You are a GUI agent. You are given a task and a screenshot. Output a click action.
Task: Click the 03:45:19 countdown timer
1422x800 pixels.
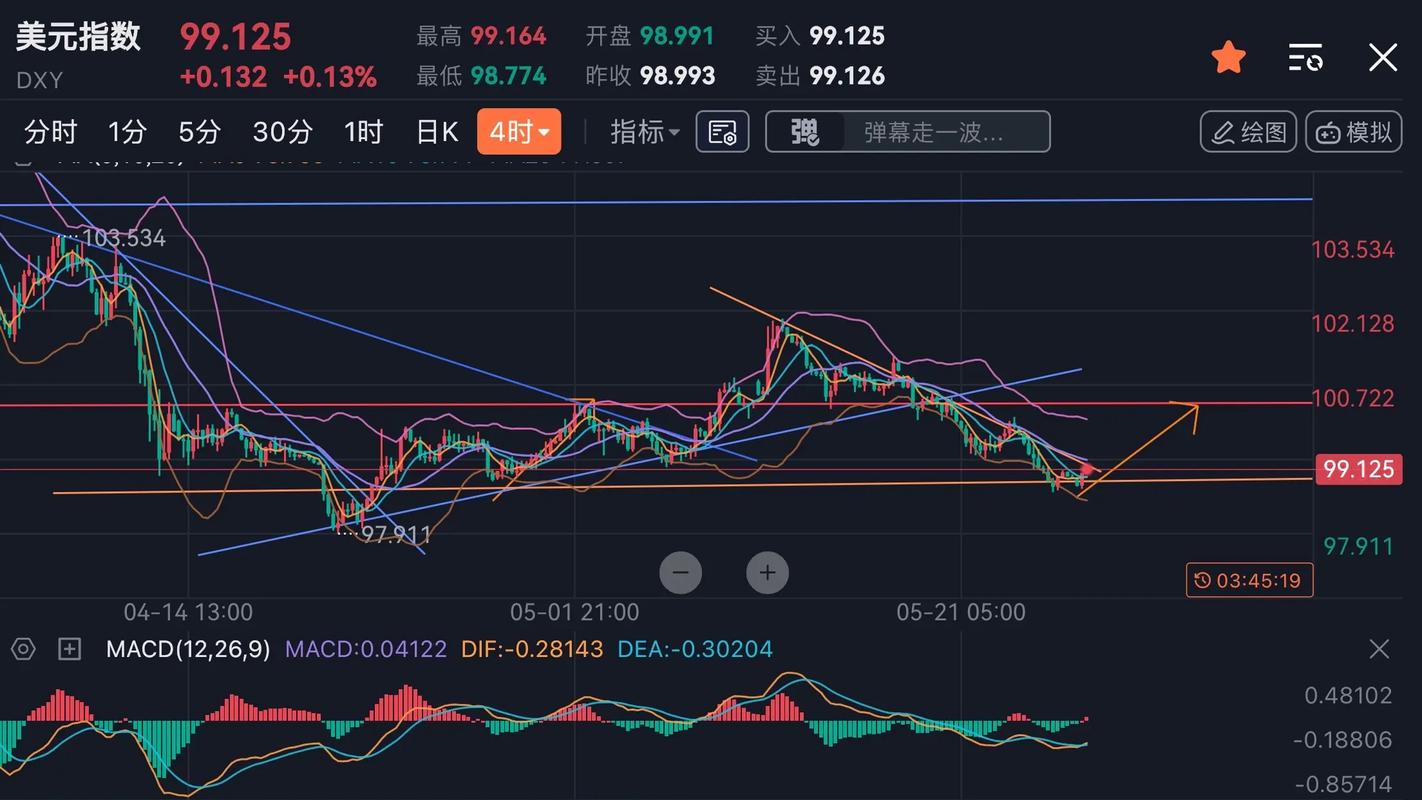[1249, 580]
